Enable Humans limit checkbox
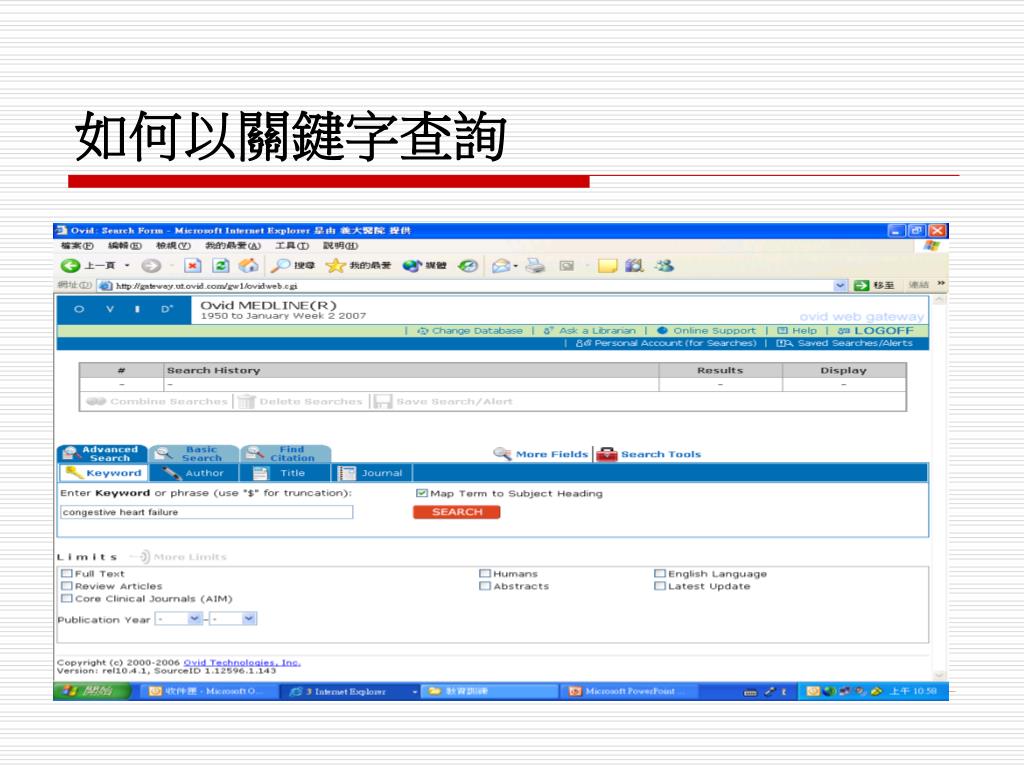Viewport: 1024px width, 768px height. coord(485,573)
